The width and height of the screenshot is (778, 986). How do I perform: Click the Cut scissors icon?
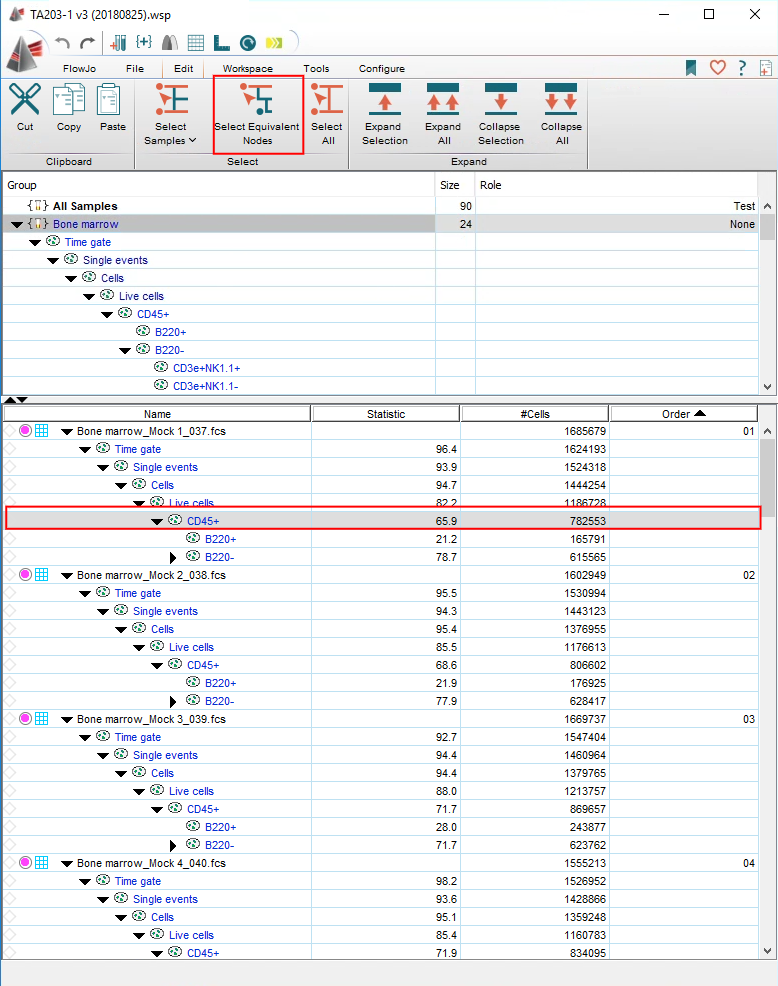[25, 101]
